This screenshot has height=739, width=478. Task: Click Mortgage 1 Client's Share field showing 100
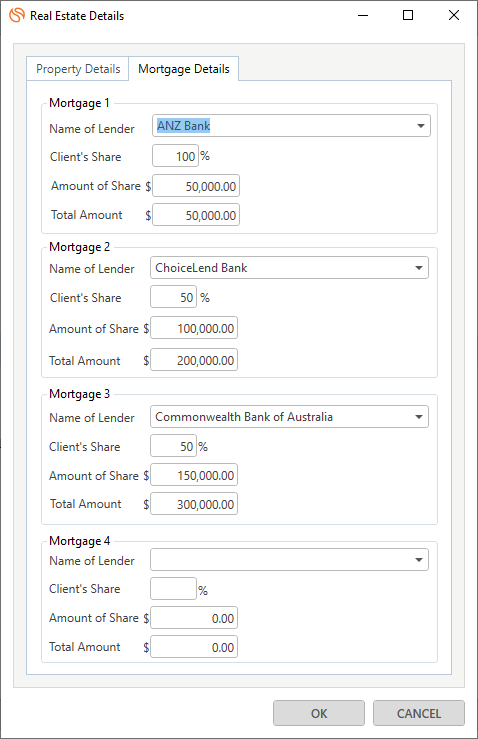point(175,156)
